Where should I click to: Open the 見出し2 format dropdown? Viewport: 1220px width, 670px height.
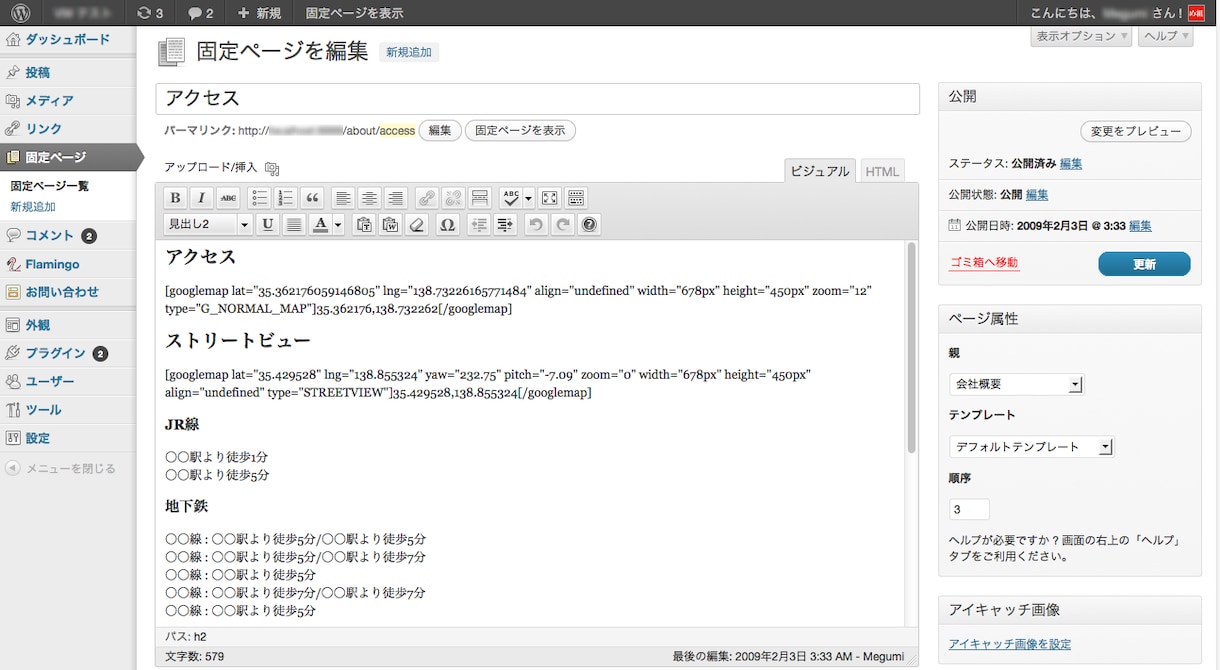tap(208, 225)
